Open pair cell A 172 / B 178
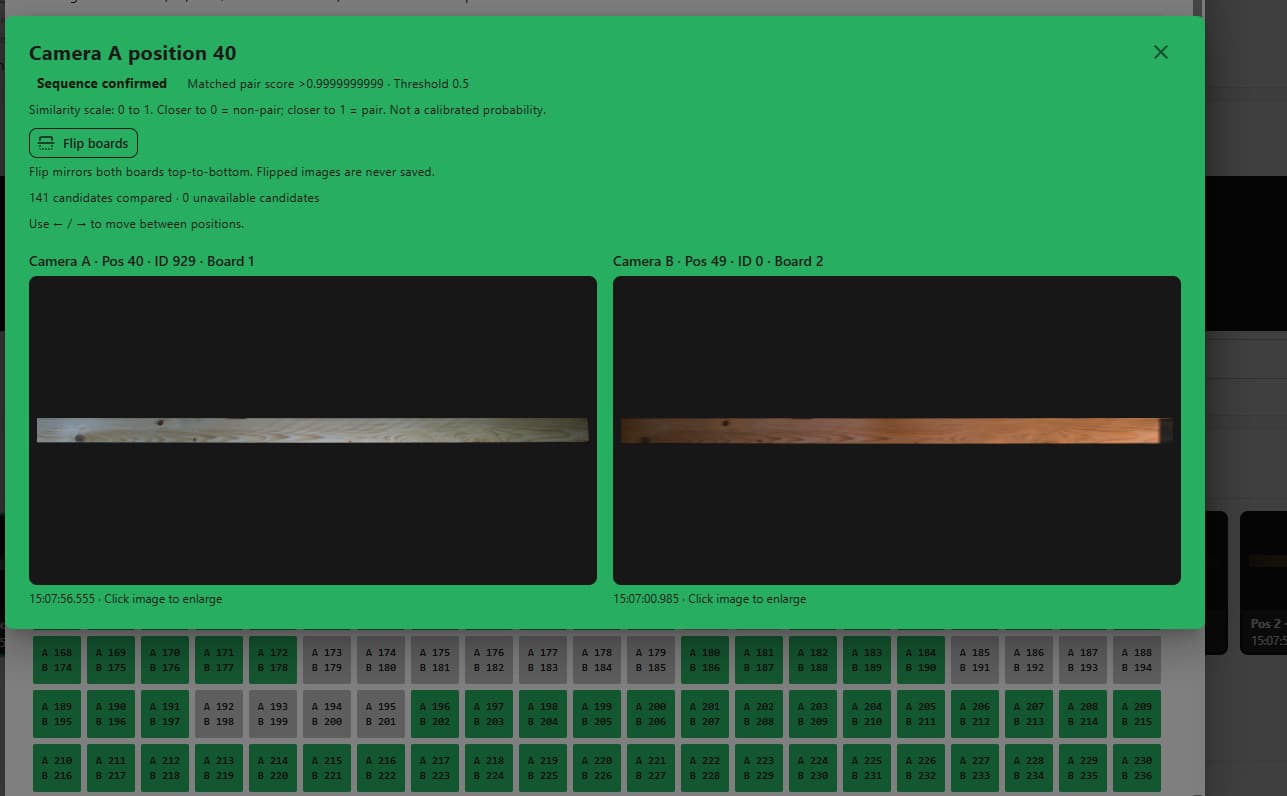The height and width of the screenshot is (796, 1287). (x=274, y=660)
